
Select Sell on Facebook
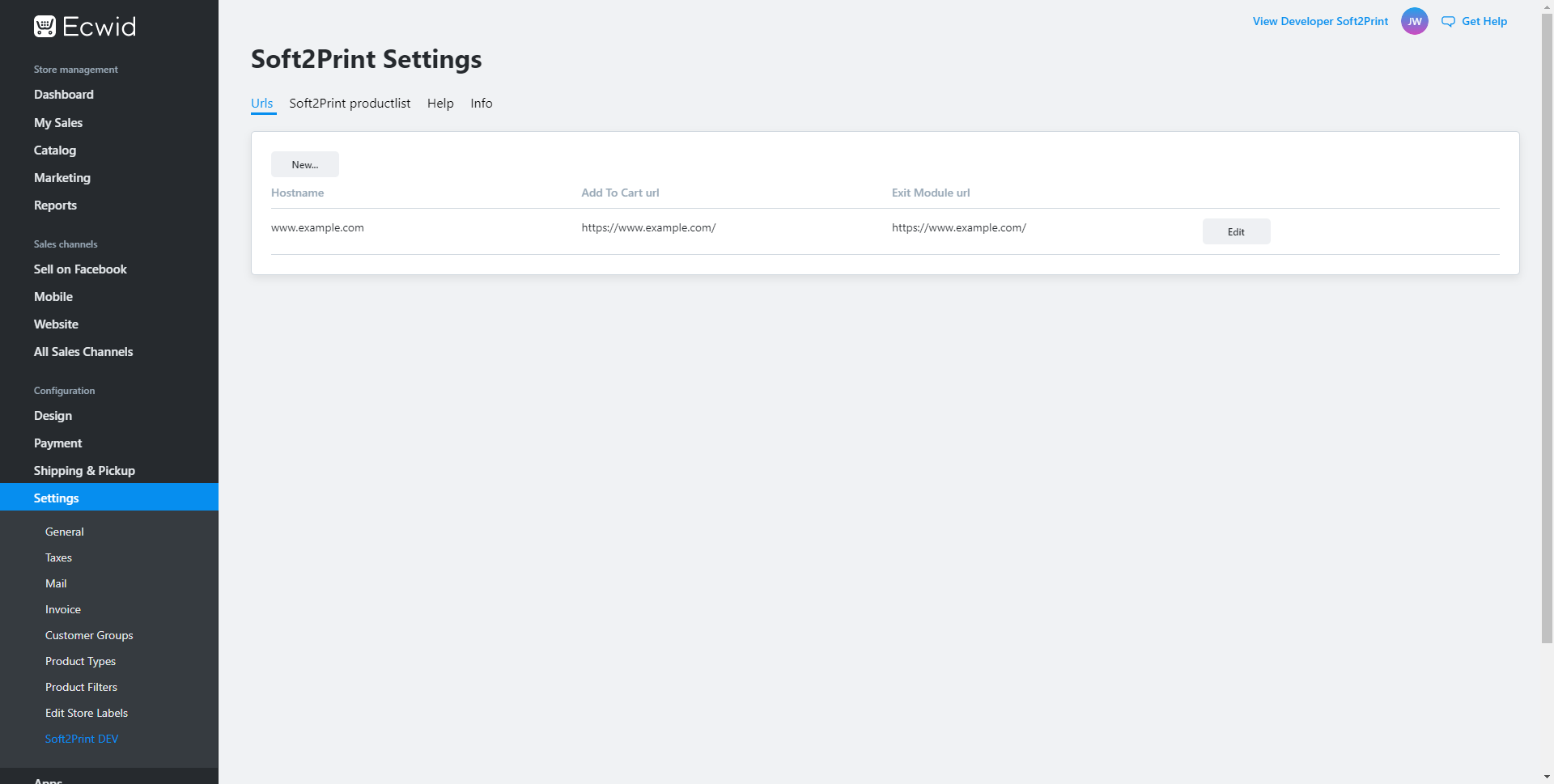tap(80, 269)
